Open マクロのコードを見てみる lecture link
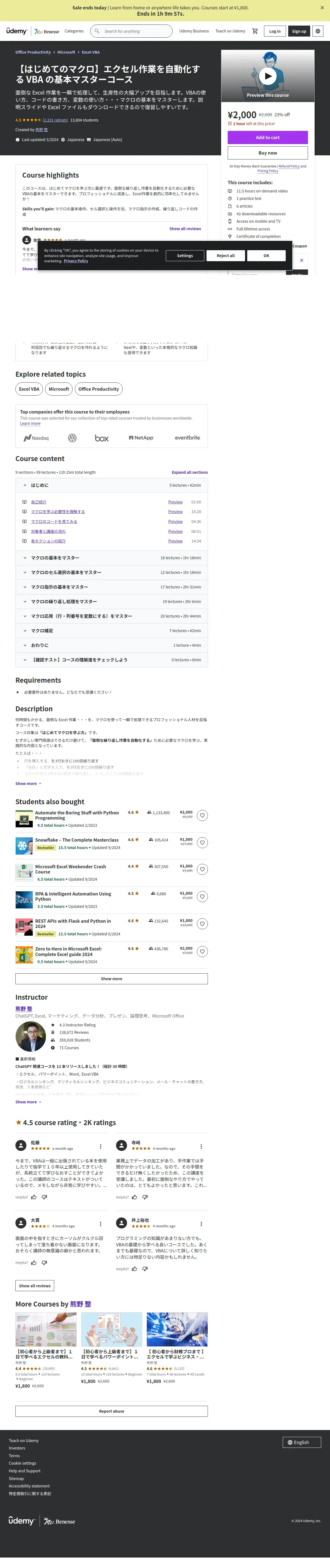 54,522
